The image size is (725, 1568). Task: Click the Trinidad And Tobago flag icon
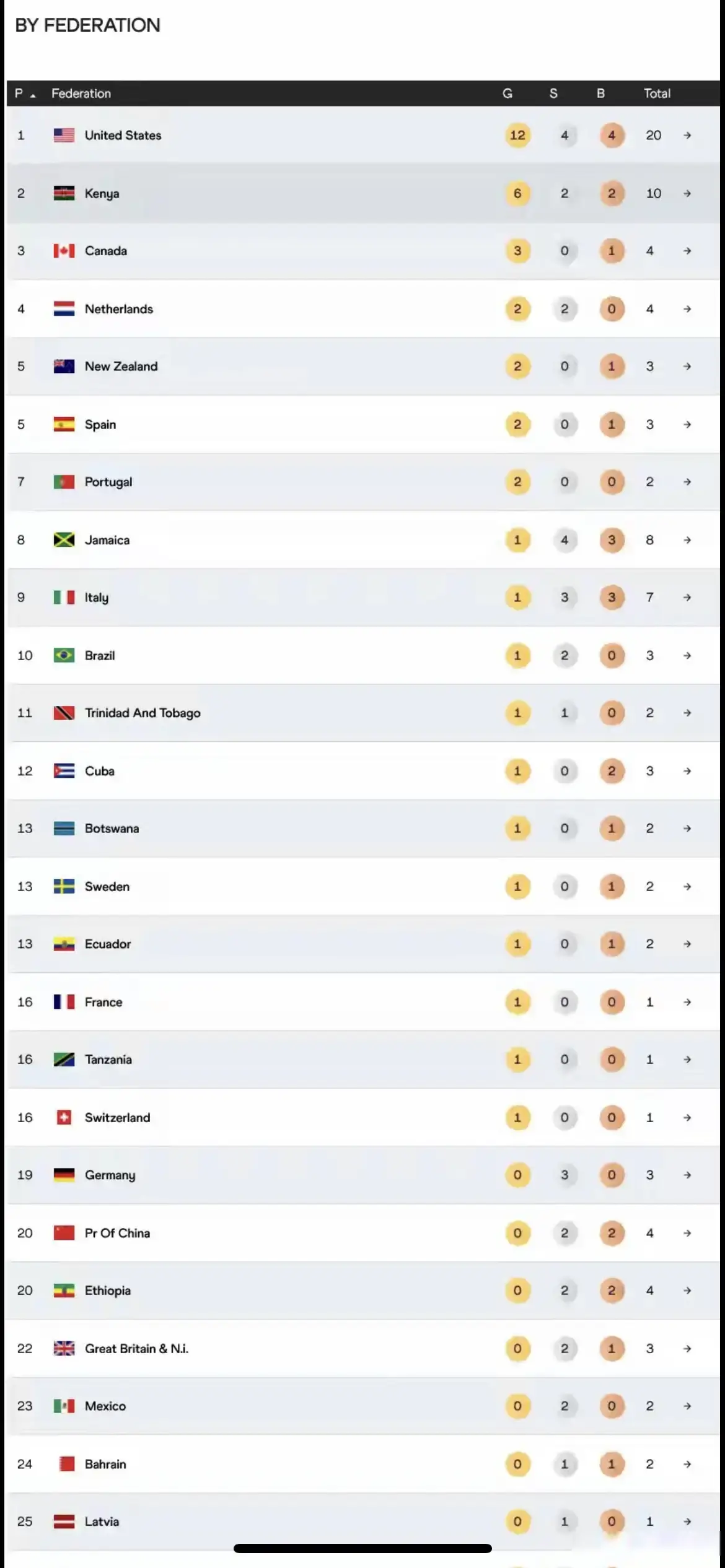click(x=64, y=713)
